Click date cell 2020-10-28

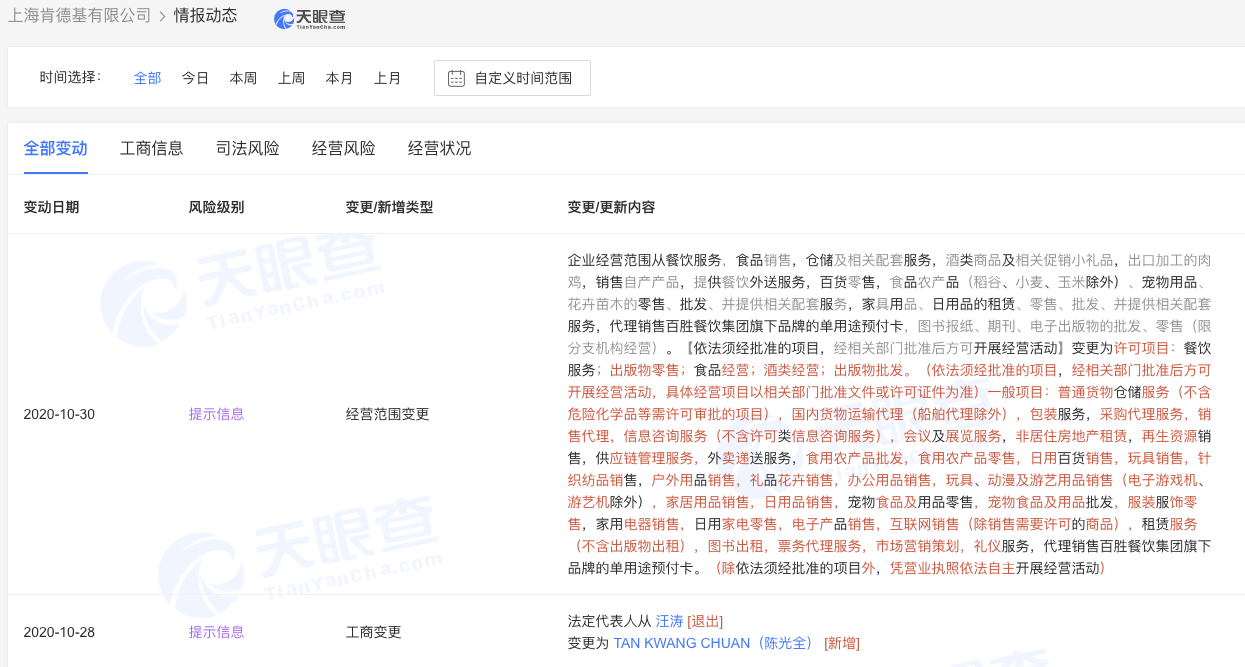[x=59, y=632]
